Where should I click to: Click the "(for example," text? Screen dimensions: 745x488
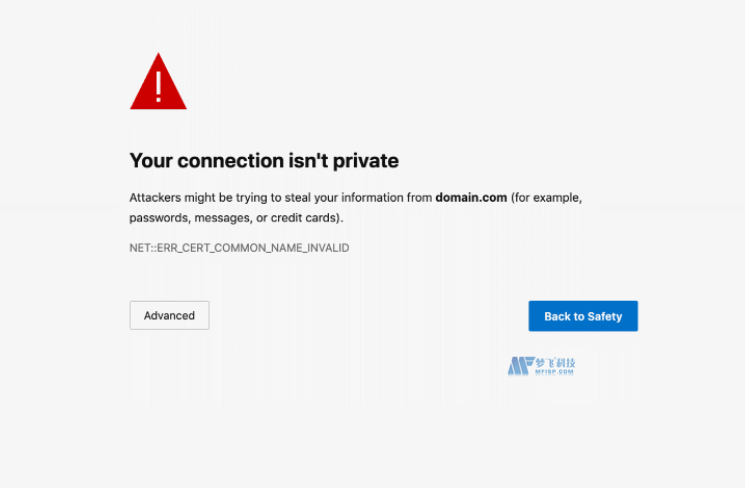click(546, 198)
